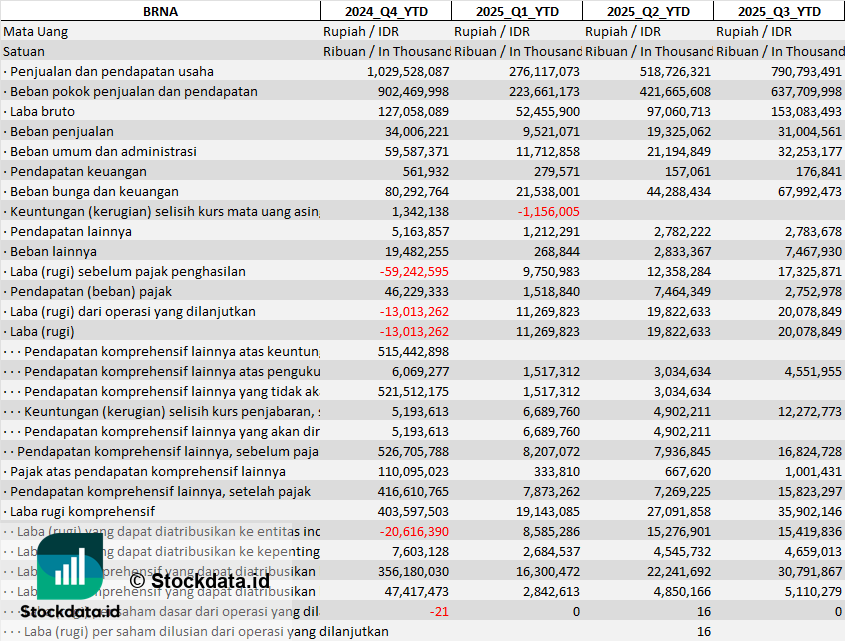Select the value 403,597,503
Viewport: 845px width, 641px height.
point(413,511)
